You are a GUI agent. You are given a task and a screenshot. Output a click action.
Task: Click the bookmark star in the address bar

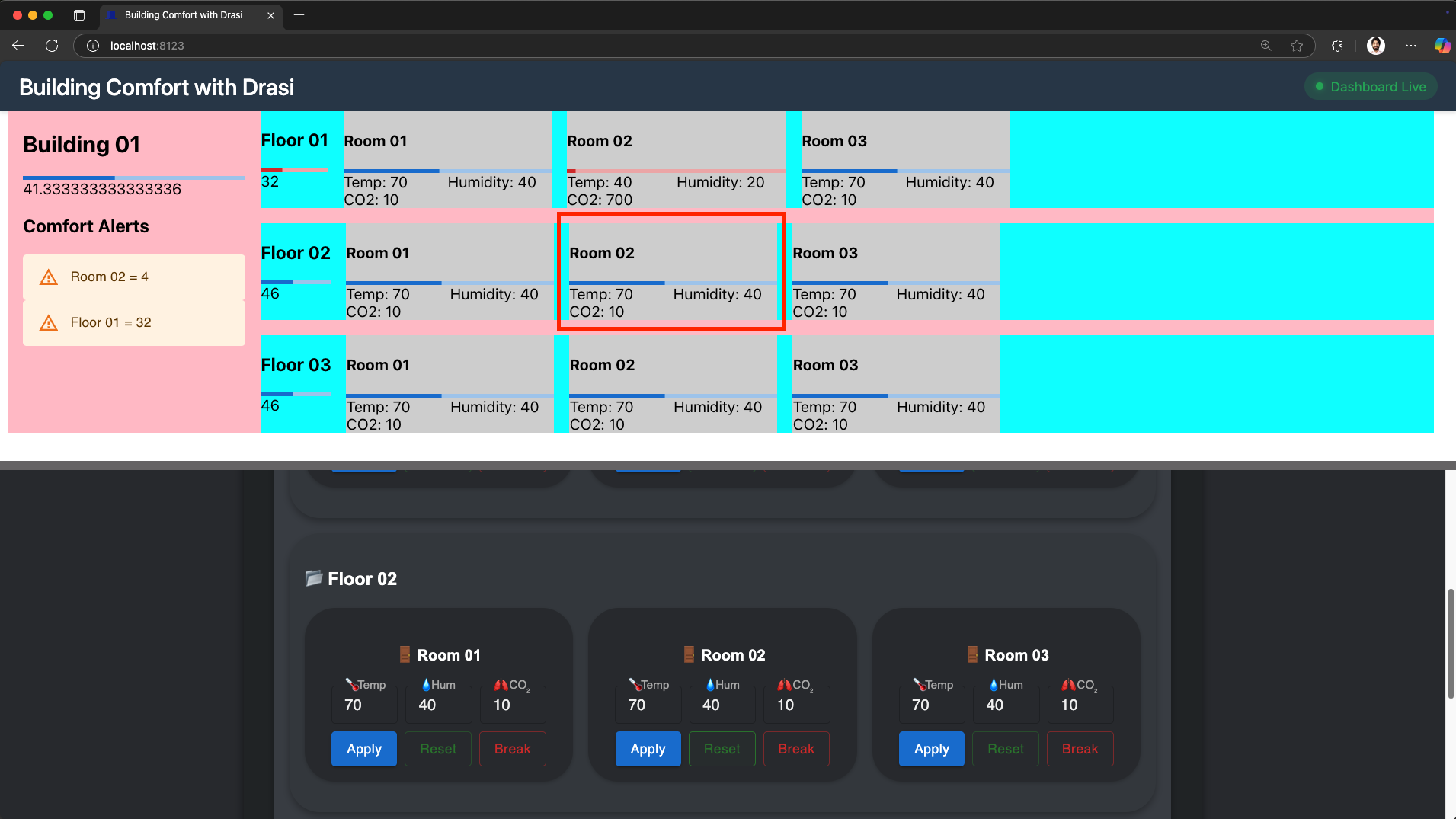(1296, 46)
